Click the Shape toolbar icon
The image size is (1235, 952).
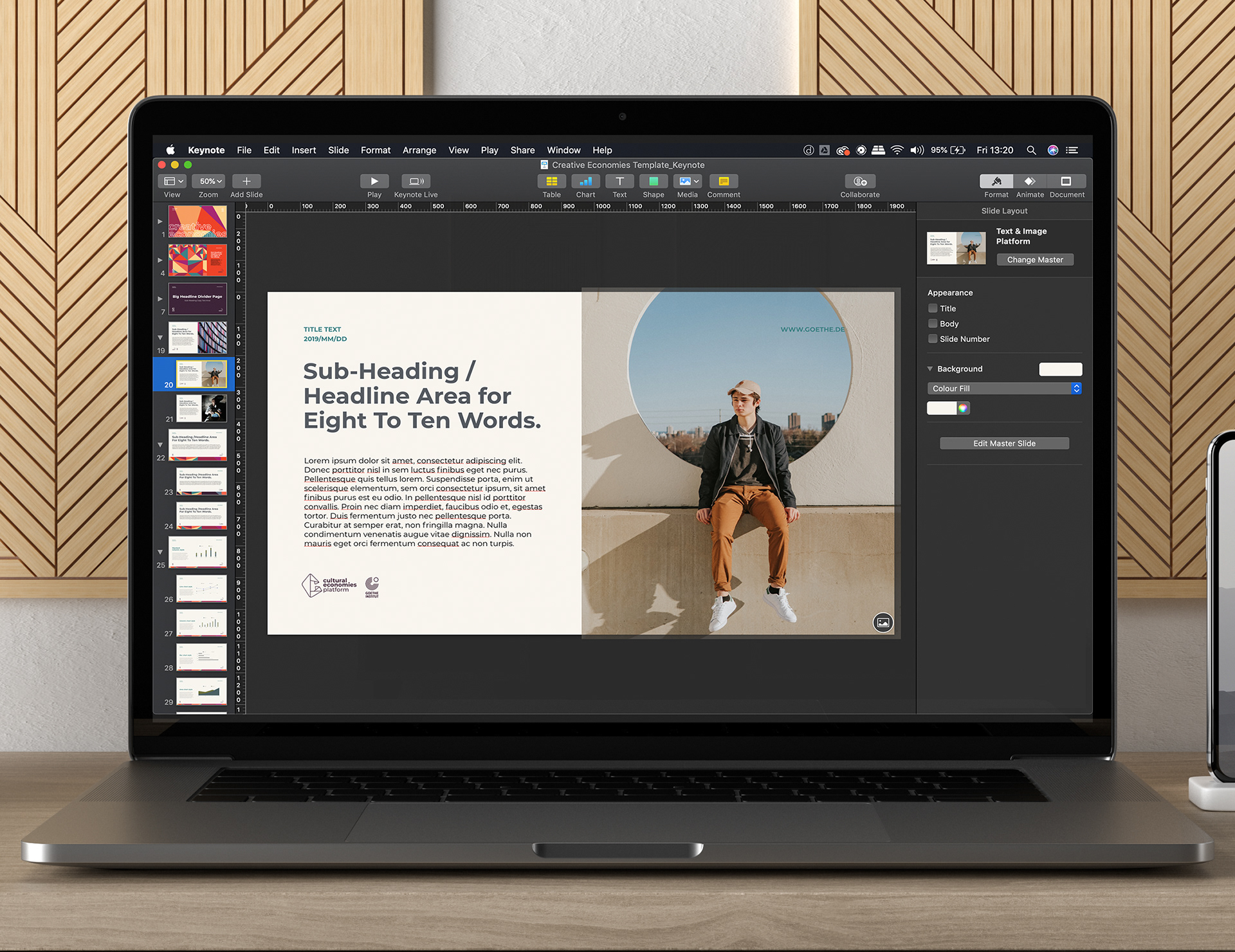tap(654, 181)
